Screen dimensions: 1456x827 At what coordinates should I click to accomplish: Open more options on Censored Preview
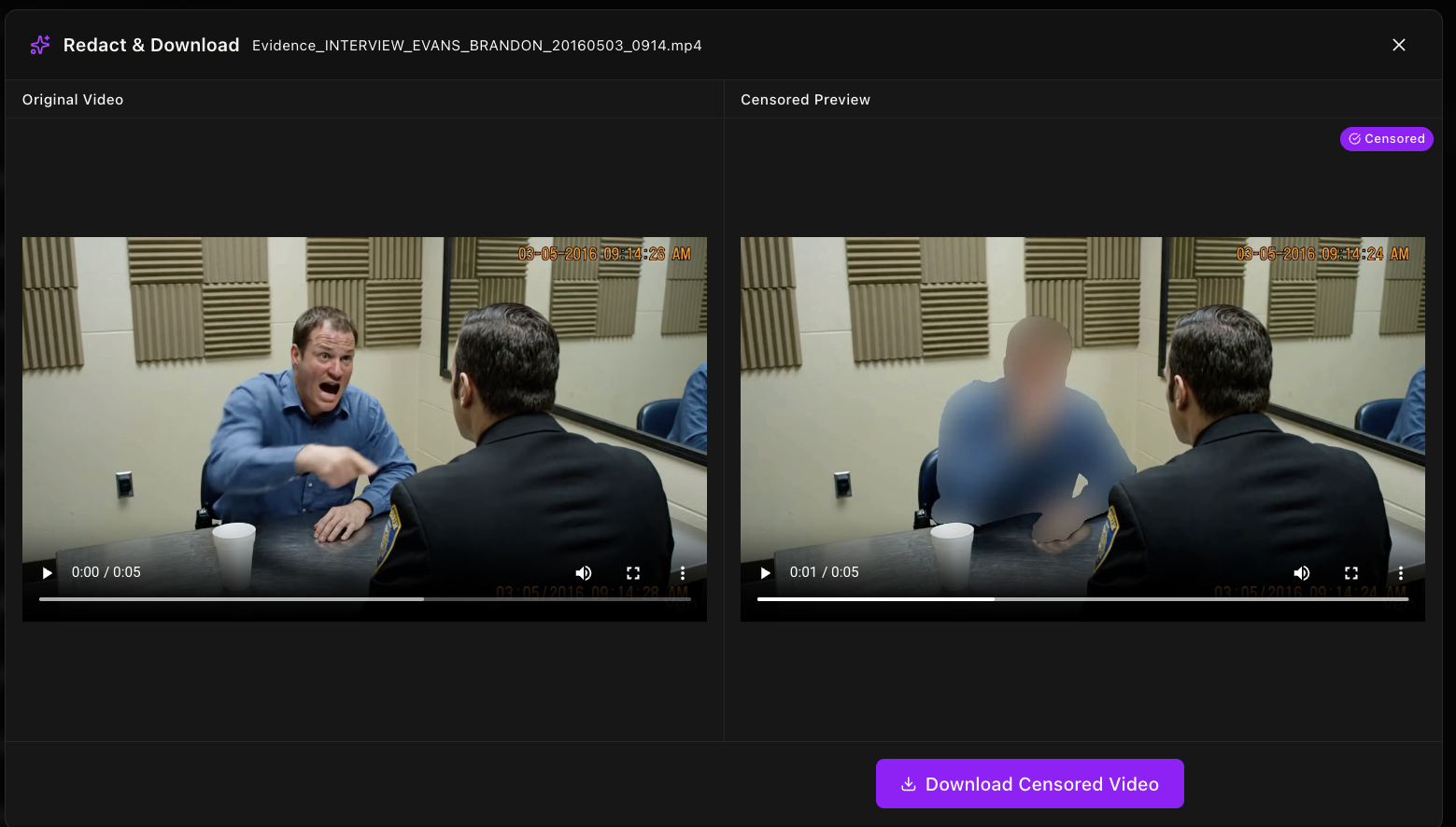pos(1401,573)
